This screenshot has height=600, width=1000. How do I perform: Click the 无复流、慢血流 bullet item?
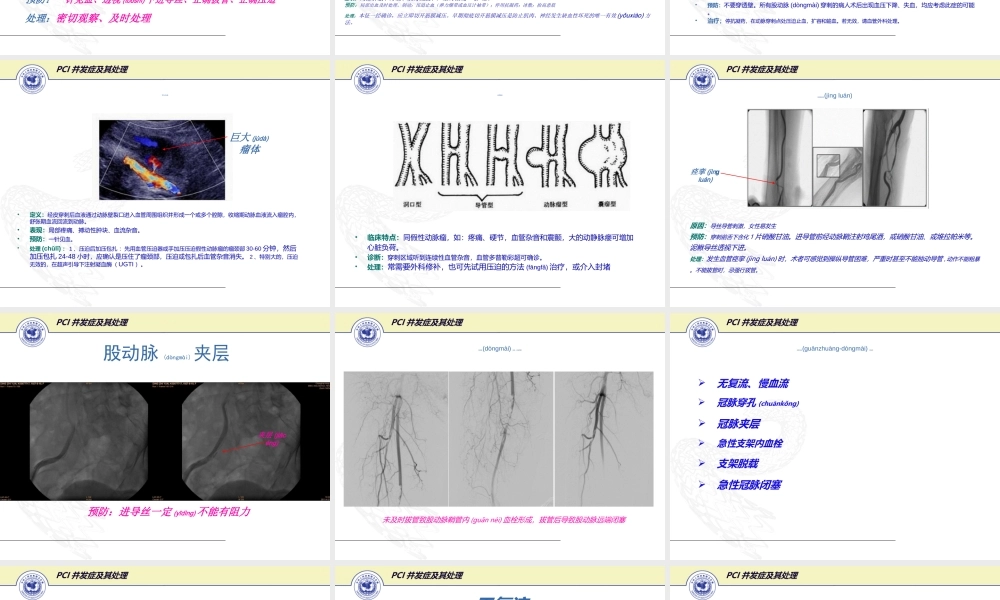pos(753,383)
